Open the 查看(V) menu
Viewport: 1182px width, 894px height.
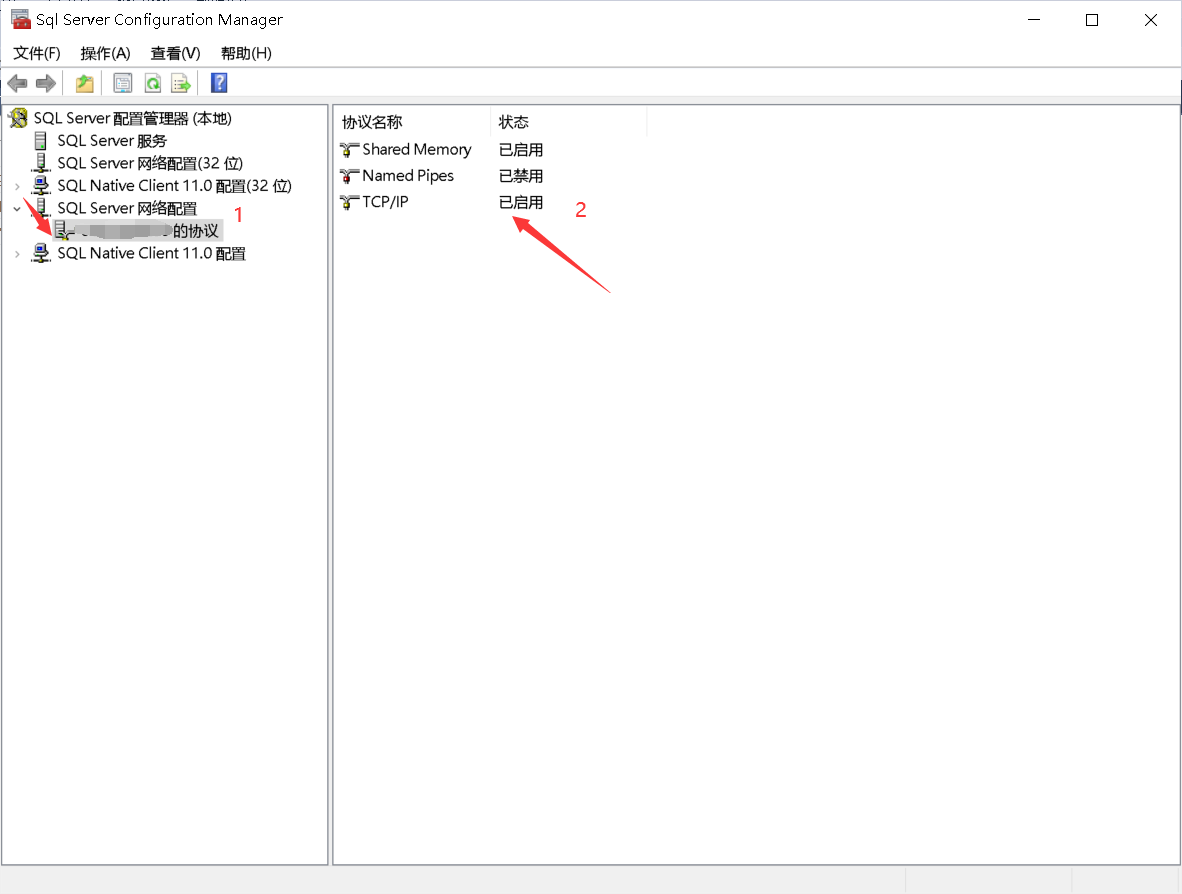point(176,53)
